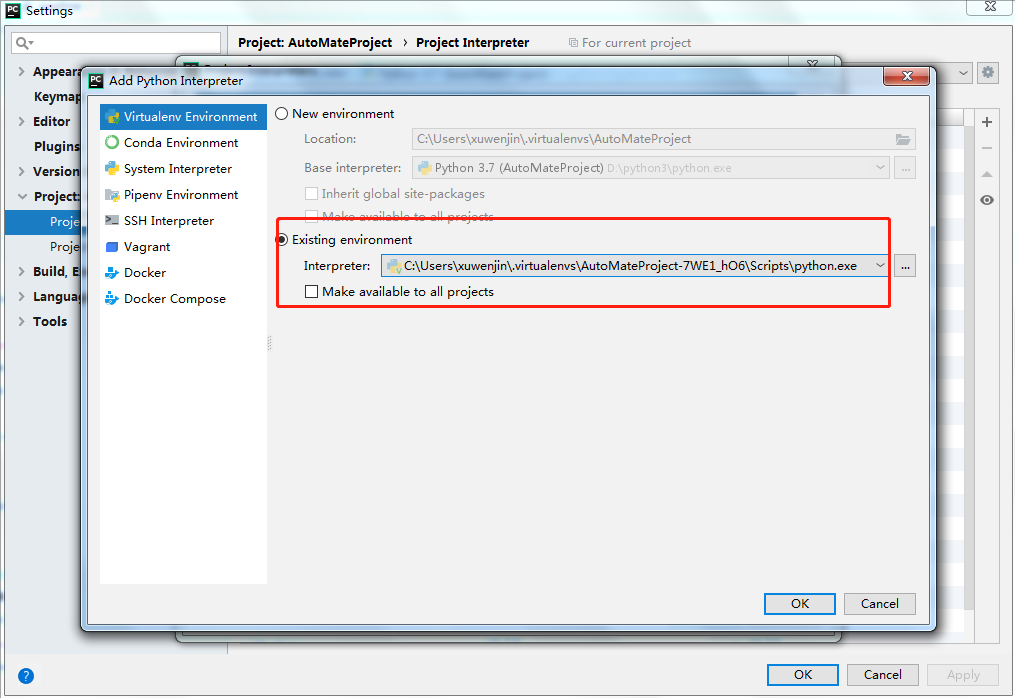
Task: Select Virtualenv Environment in the interpreter list
Action: (183, 117)
